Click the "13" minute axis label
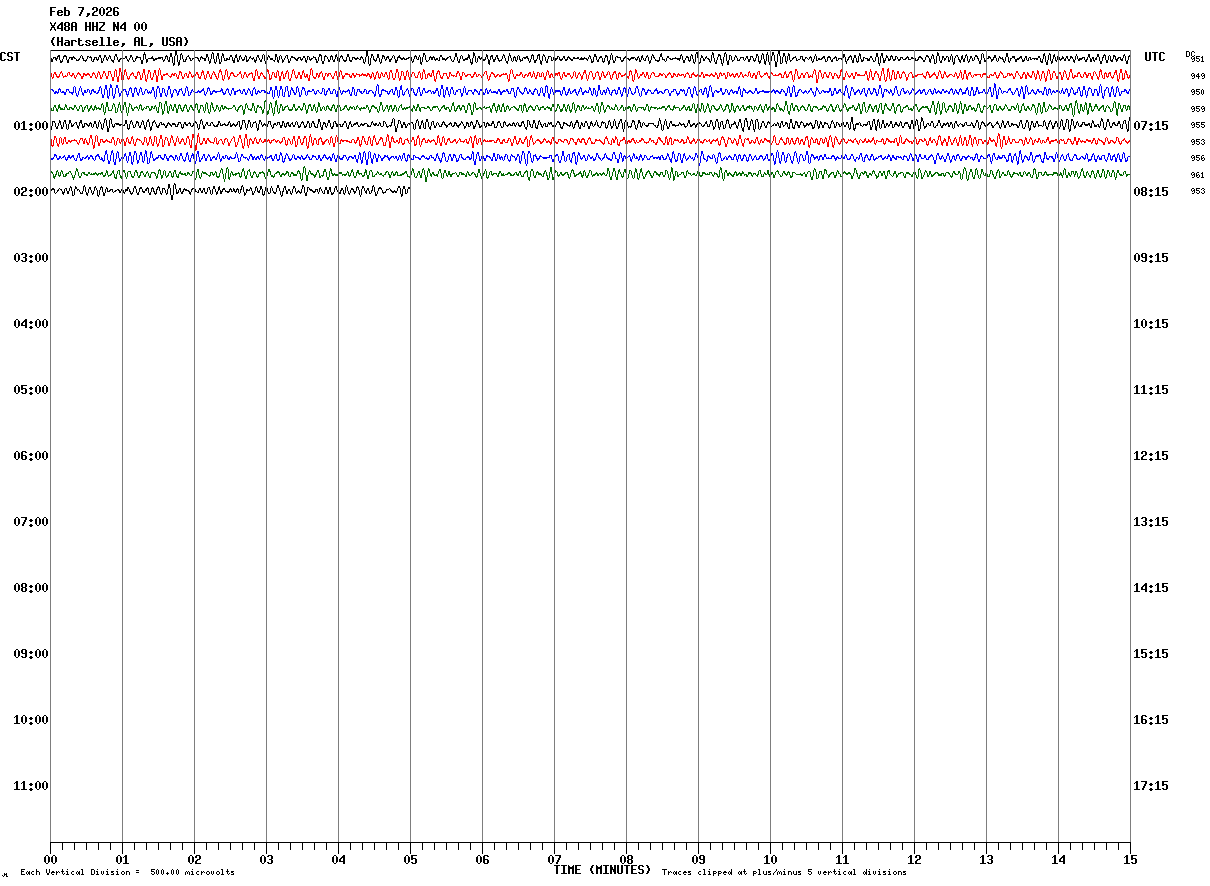 [986, 860]
